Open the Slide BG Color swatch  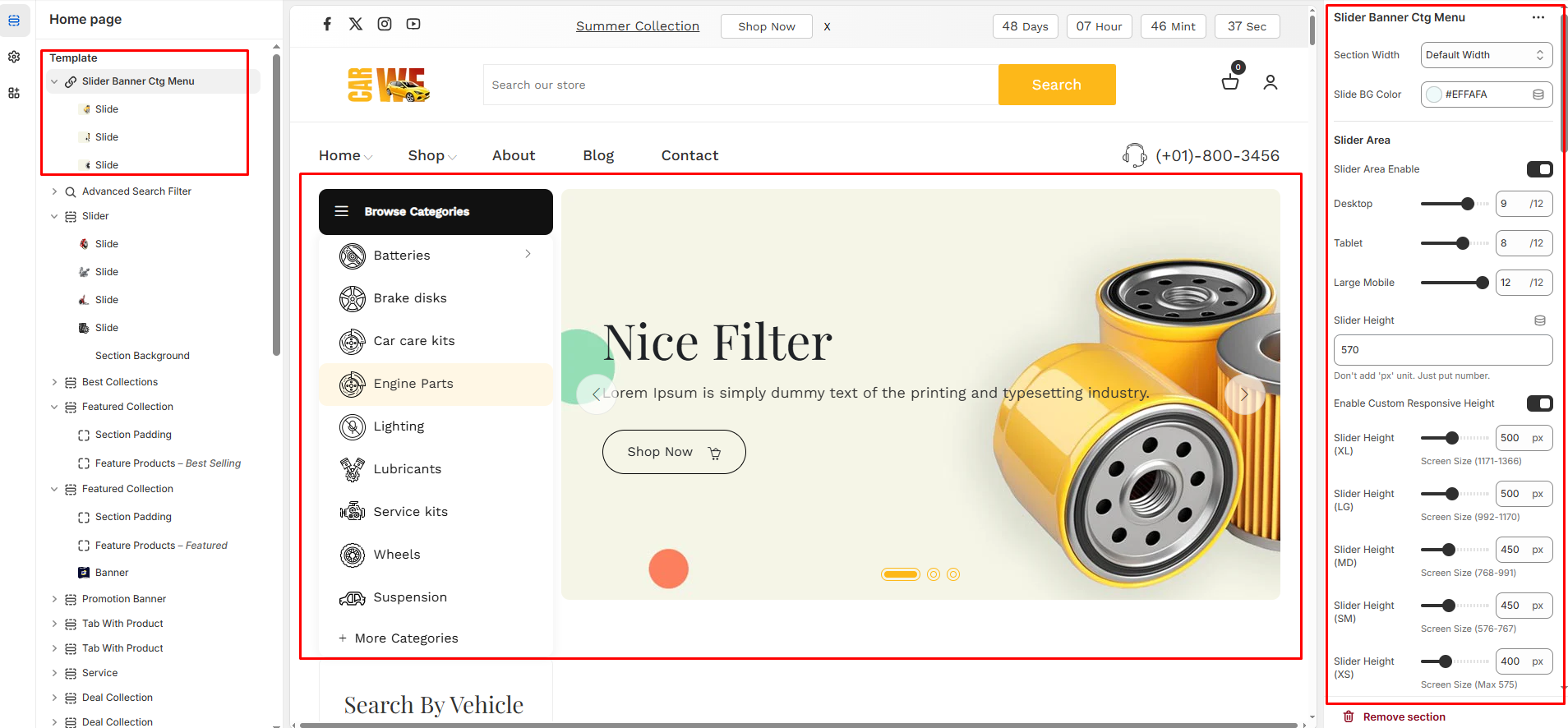click(1434, 94)
